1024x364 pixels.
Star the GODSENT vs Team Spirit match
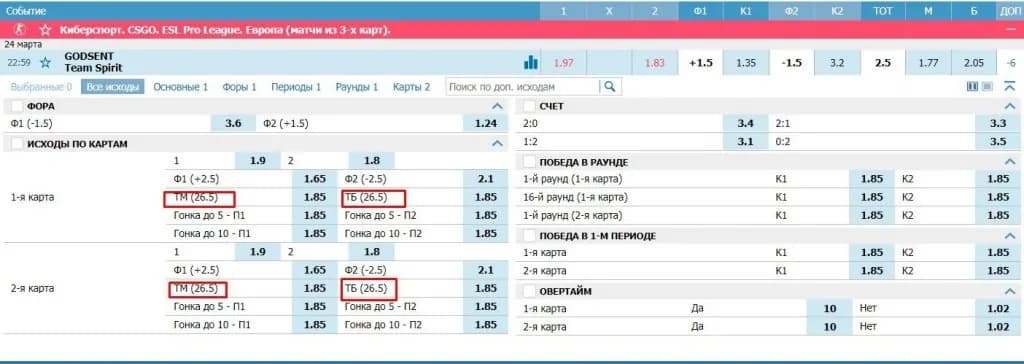[x=45, y=63]
